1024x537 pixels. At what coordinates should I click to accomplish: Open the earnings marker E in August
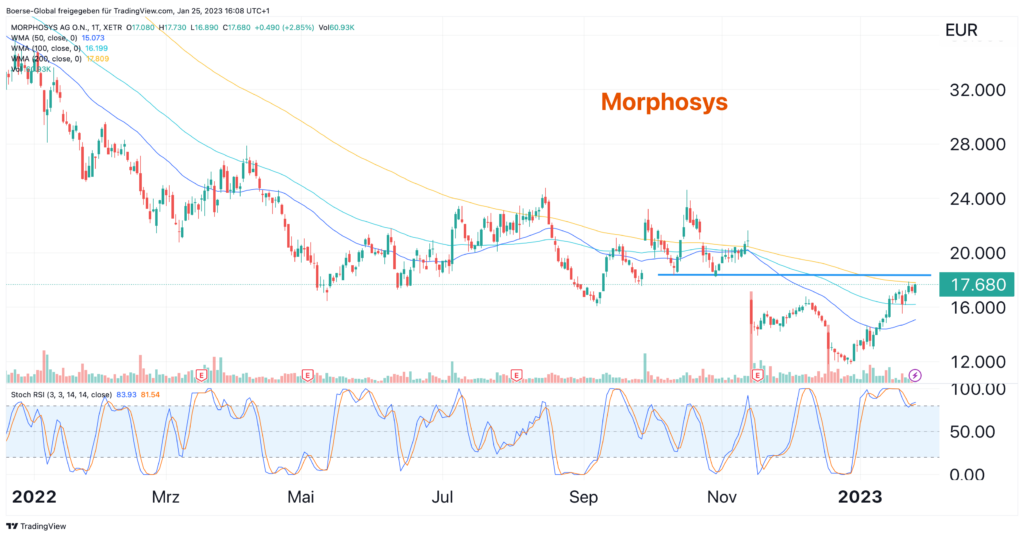tap(517, 376)
